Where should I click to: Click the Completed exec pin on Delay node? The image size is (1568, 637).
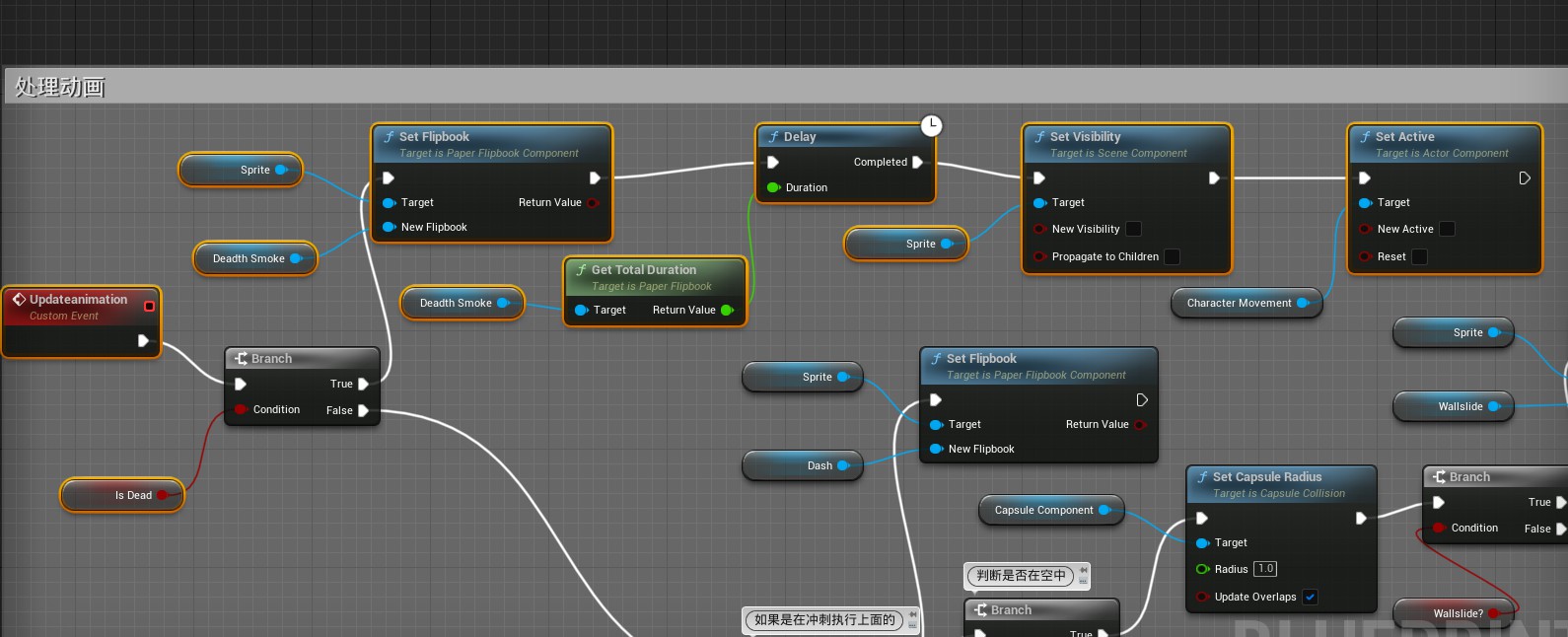point(917,162)
